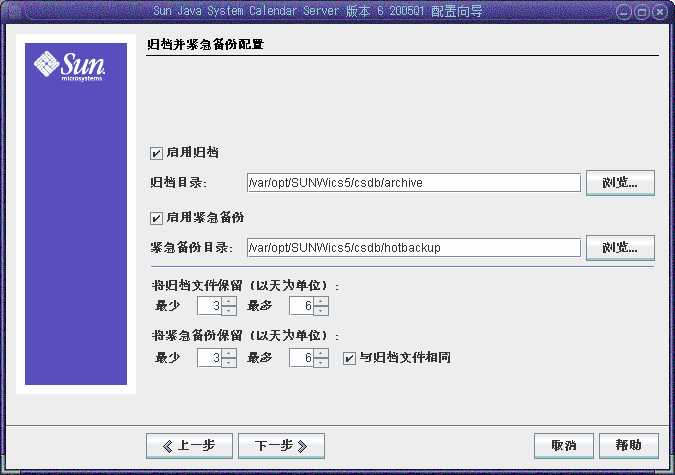Click hot backup 最少 value field showing 3
Viewport: 675px width, 475px height.
[209, 358]
